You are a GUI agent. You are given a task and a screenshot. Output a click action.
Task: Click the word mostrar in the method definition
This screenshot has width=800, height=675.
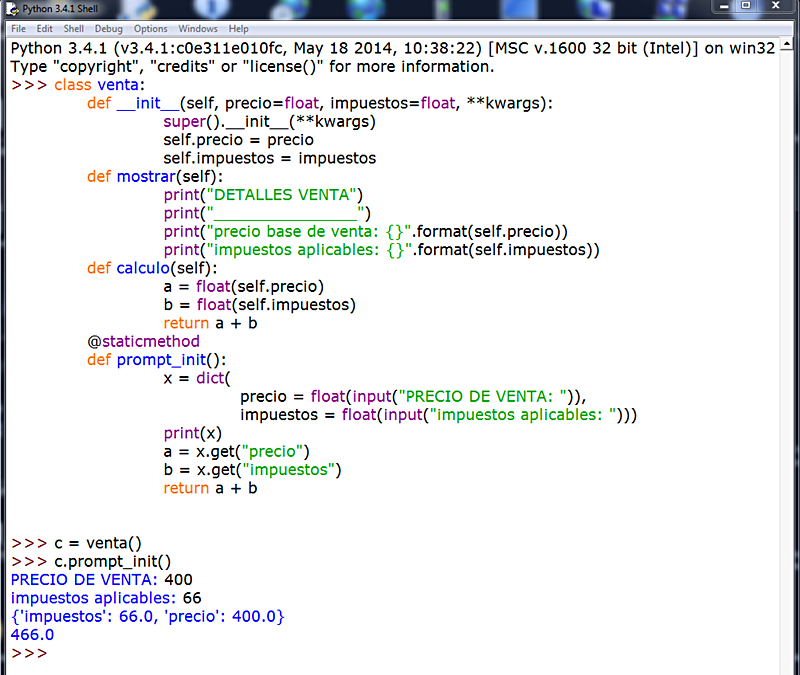147,176
